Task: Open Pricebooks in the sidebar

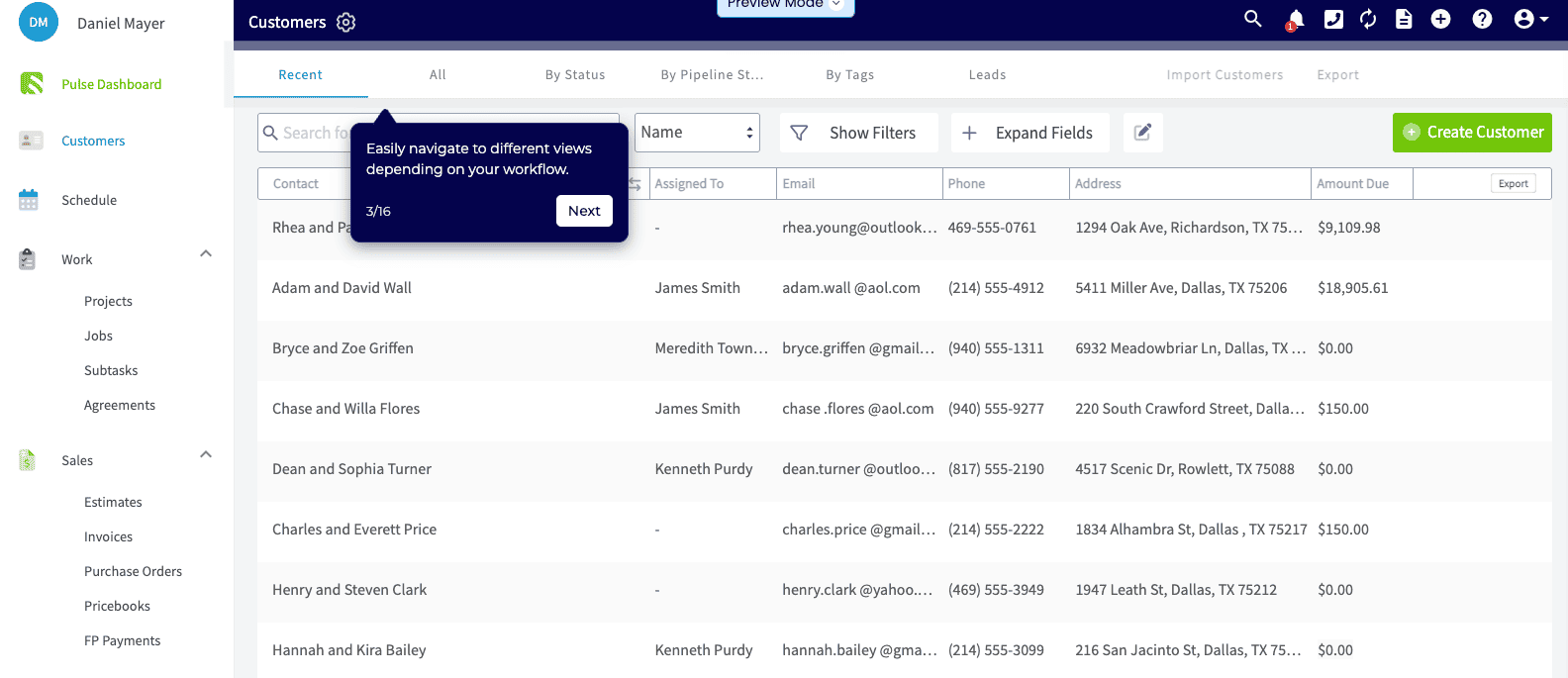Action: point(117,606)
